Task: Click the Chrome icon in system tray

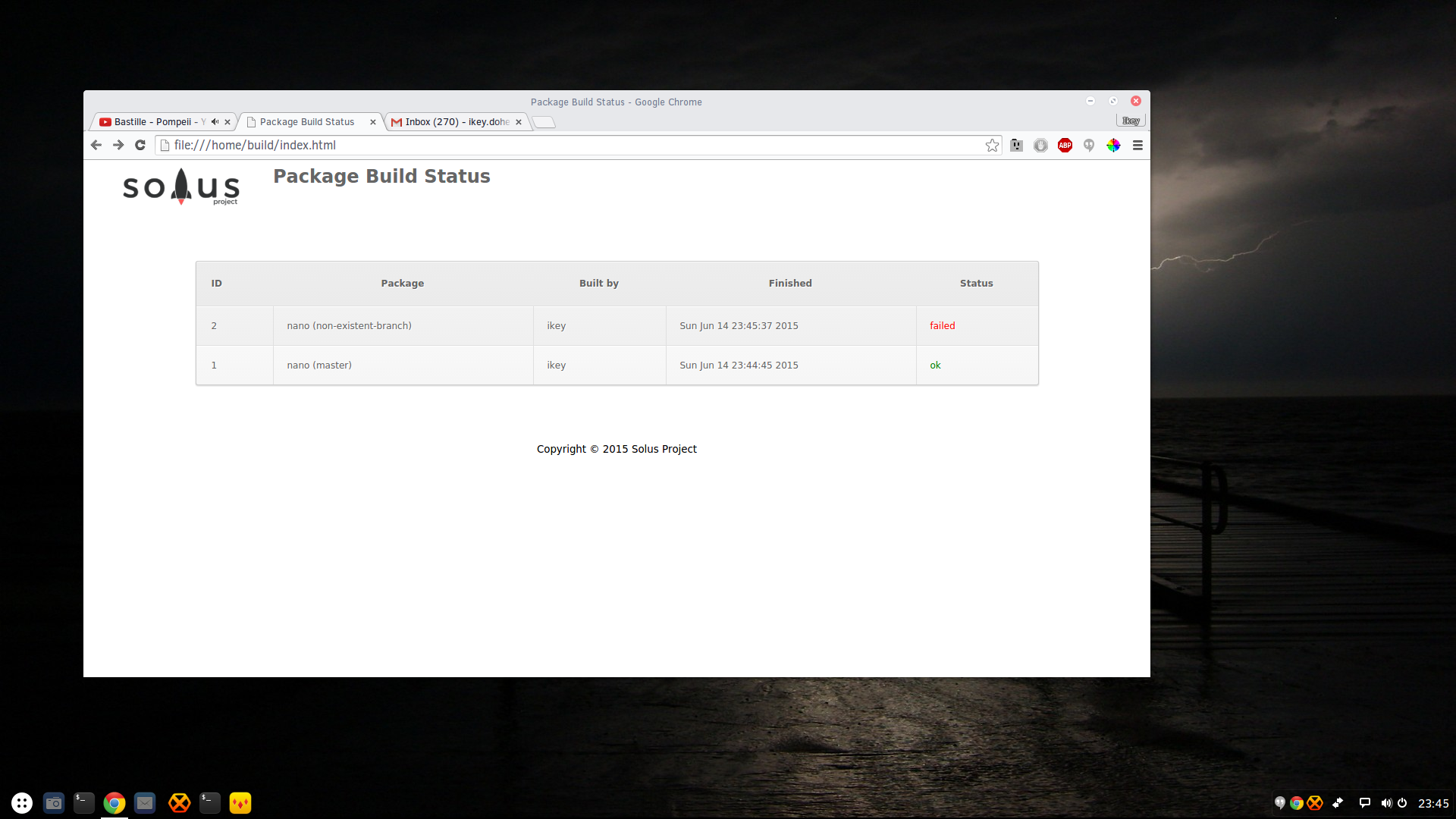Action: tap(1297, 802)
